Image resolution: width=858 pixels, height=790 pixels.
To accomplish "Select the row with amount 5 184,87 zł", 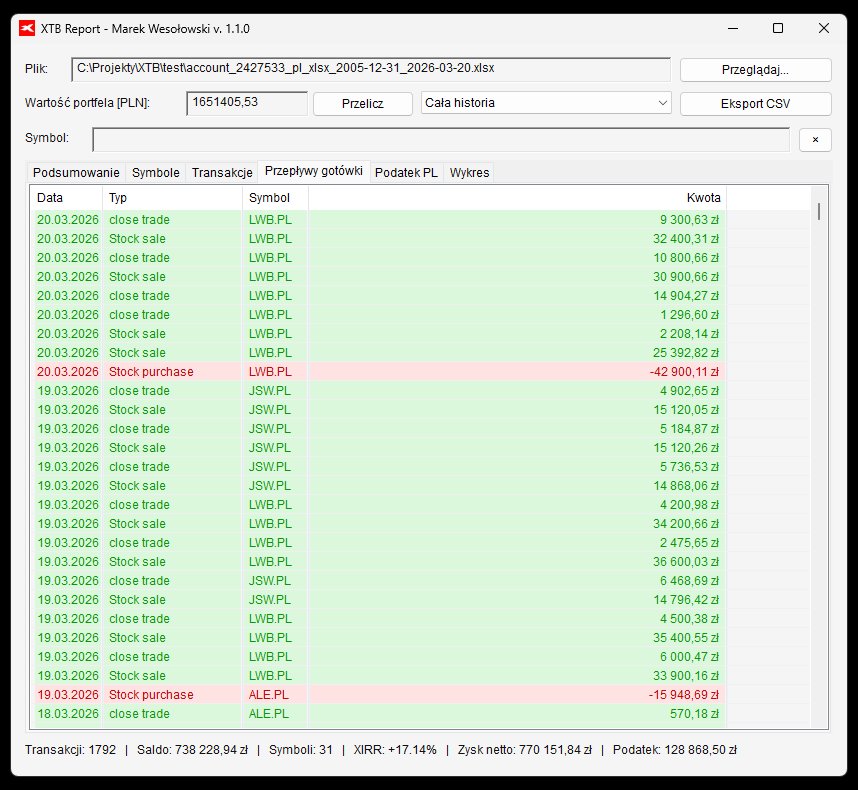I will [378, 429].
